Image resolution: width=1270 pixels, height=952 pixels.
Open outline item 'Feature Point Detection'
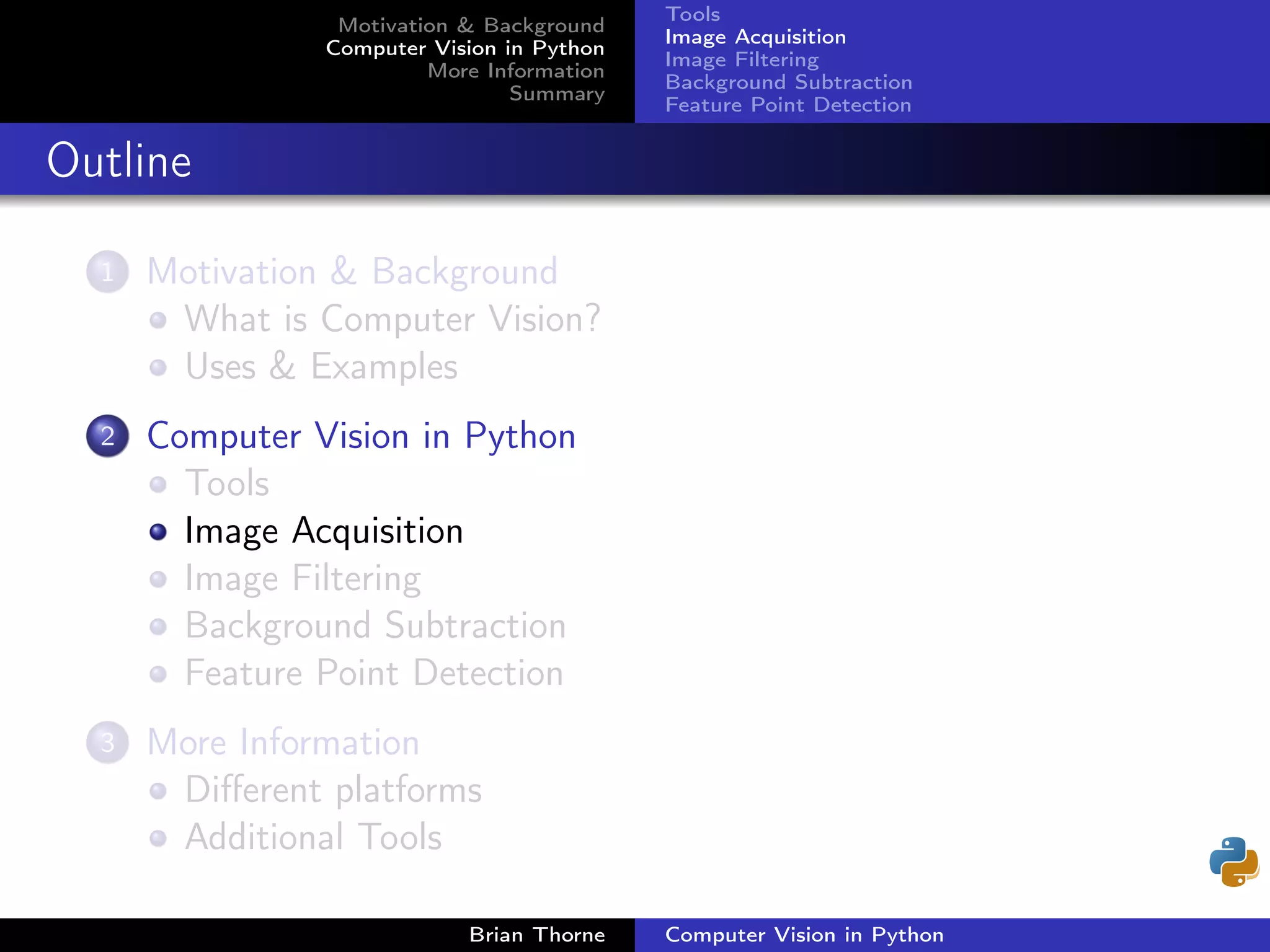(x=374, y=673)
